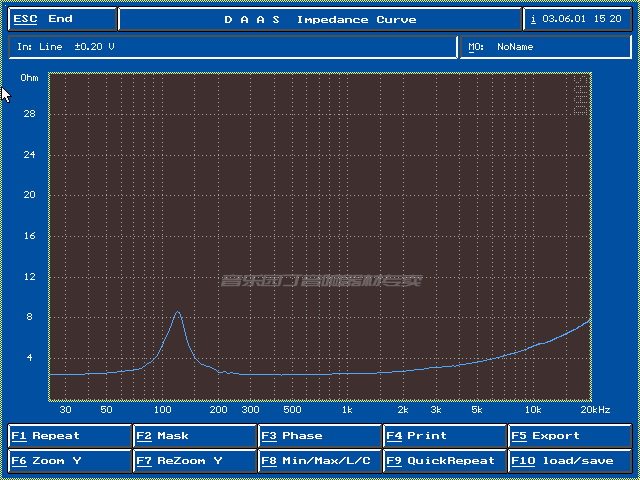Select the MO: NoName field
640x480 pixels.
[x=545, y=47]
